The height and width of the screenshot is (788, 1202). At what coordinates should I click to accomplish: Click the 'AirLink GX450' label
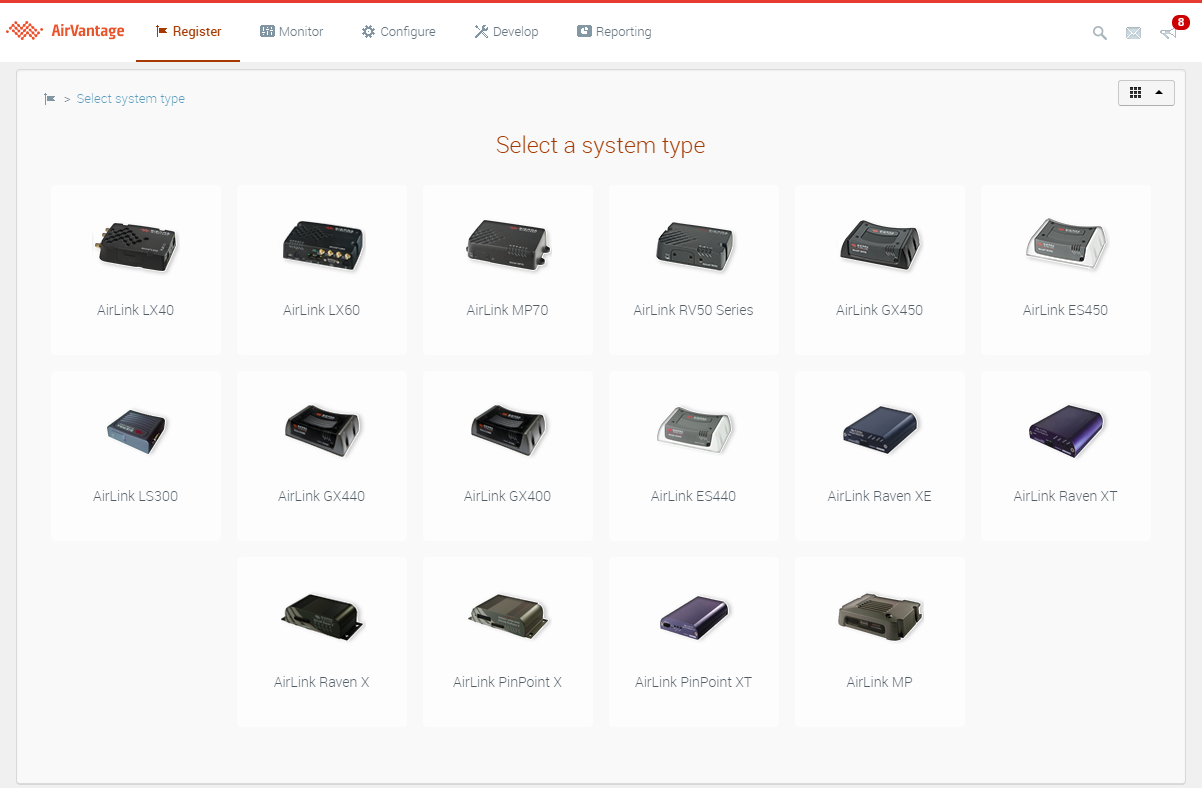point(880,310)
